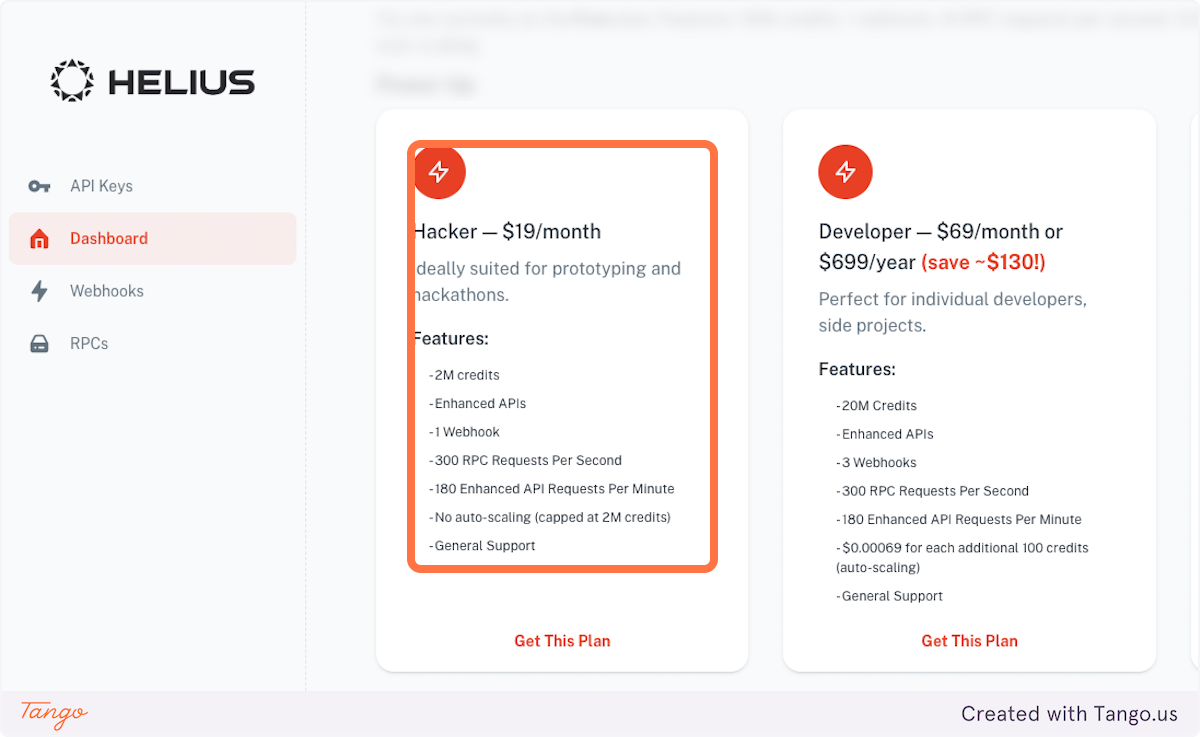Click the Created with Tango.us link
Image resolution: width=1200 pixels, height=737 pixels.
pyautogui.click(x=1069, y=714)
